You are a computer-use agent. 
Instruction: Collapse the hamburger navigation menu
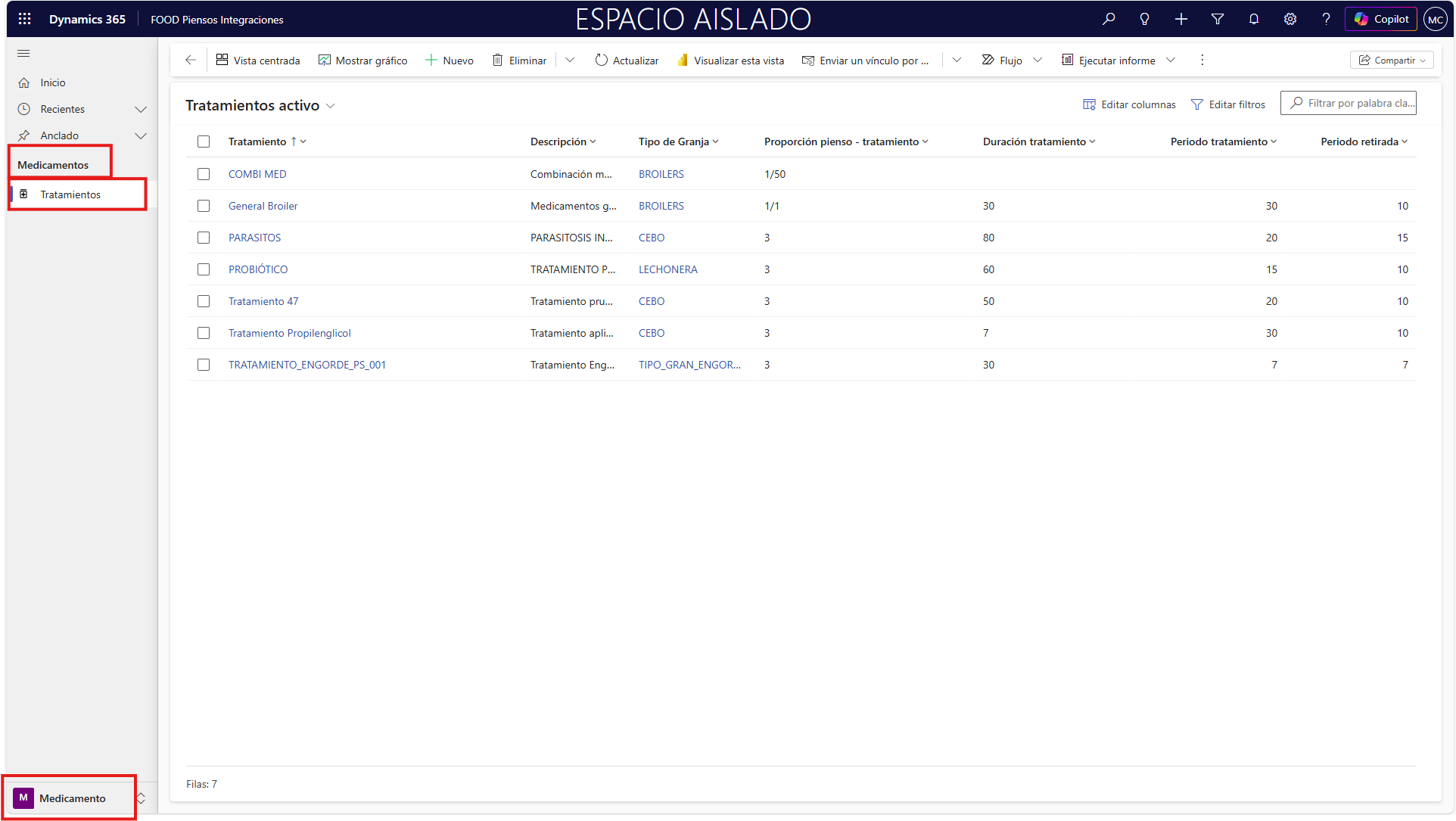(23, 53)
